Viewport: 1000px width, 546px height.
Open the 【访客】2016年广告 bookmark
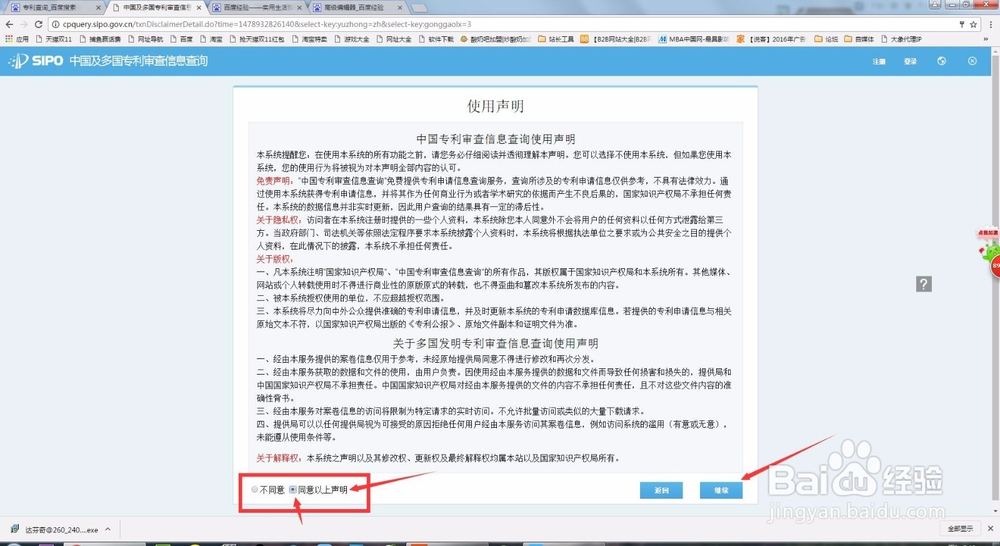(x=771, y=39)
